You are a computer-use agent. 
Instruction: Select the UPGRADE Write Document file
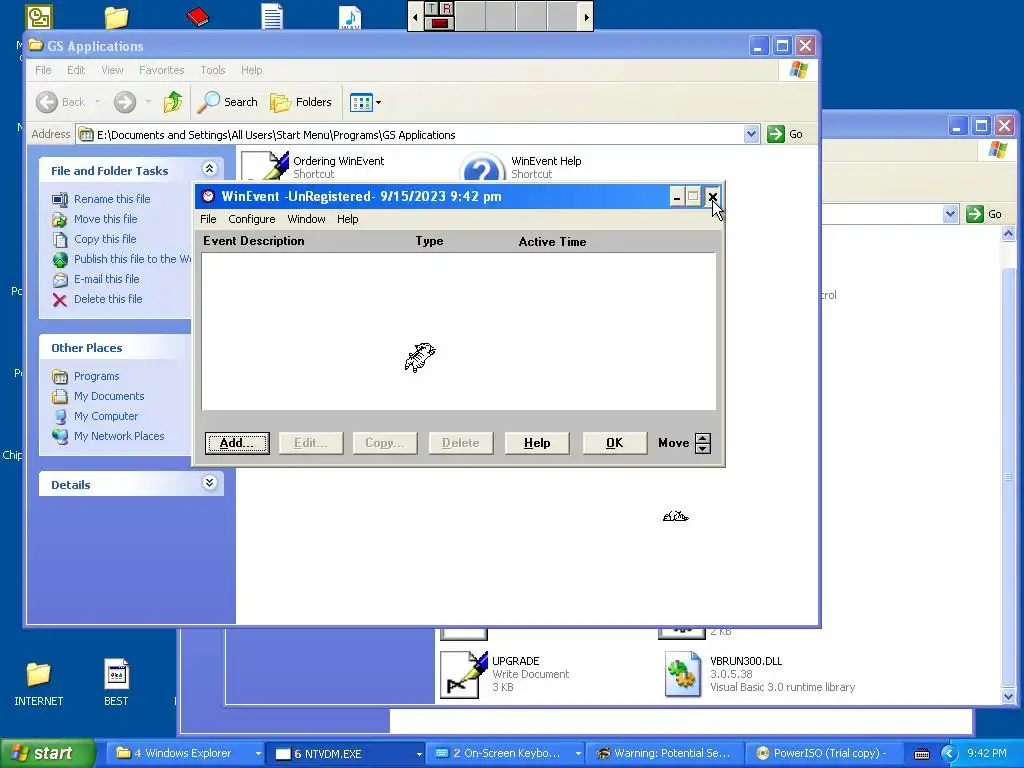505,674
